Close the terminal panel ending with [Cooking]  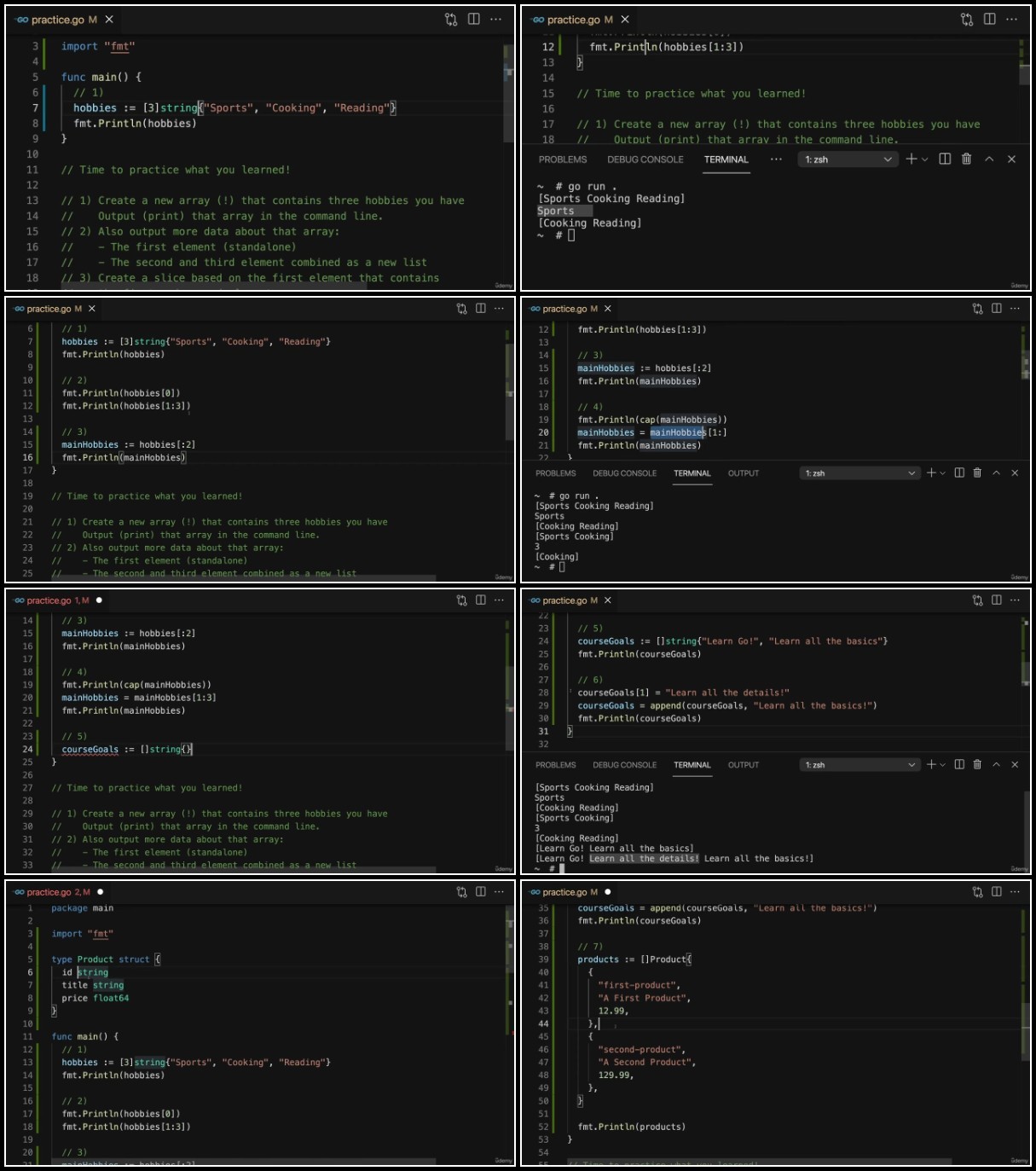pos(1015,472)
